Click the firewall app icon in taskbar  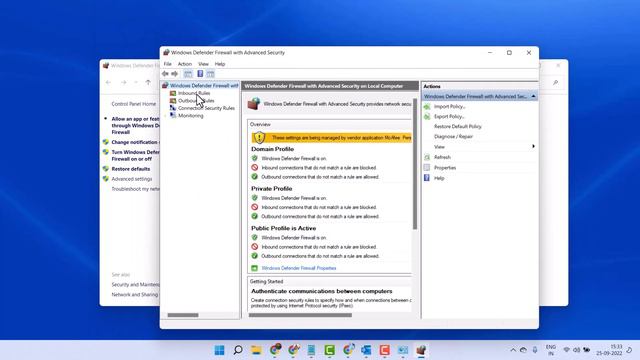pos(421,350)
